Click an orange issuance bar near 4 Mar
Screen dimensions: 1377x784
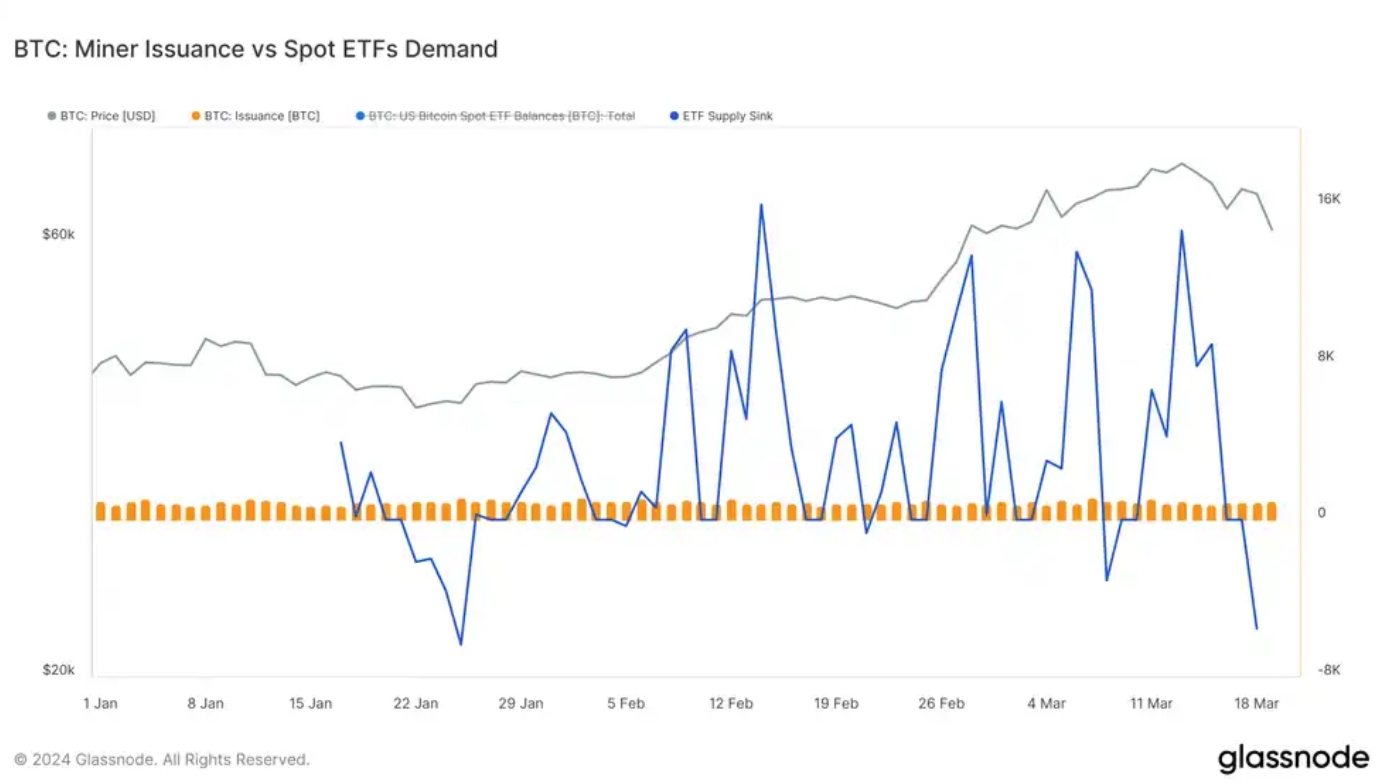pos(1046,510)
